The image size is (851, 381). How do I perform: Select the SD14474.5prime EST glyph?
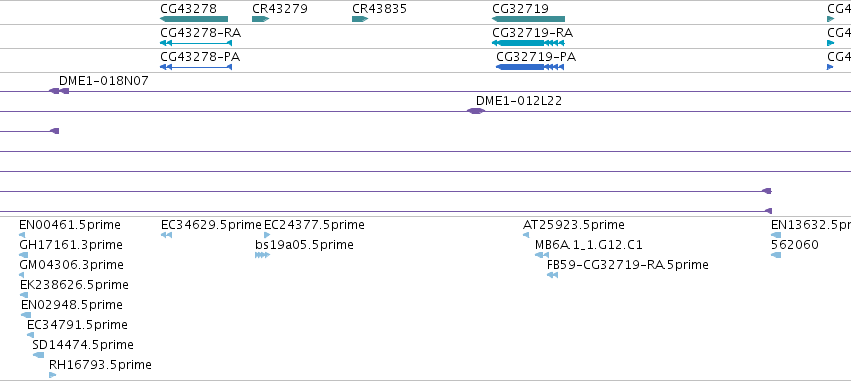[39, 355]
